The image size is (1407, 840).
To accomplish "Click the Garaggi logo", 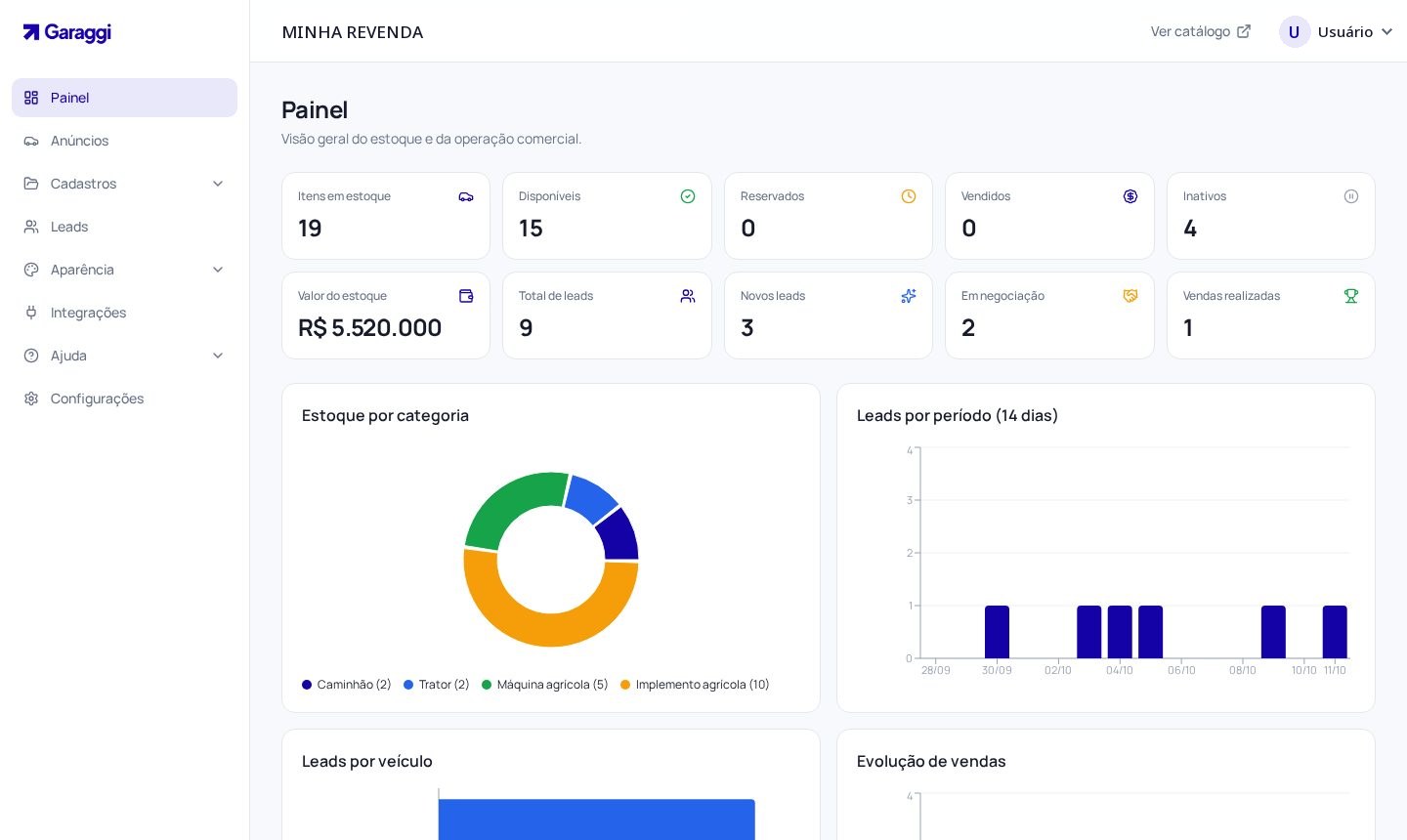I will (x=66, y=32).
